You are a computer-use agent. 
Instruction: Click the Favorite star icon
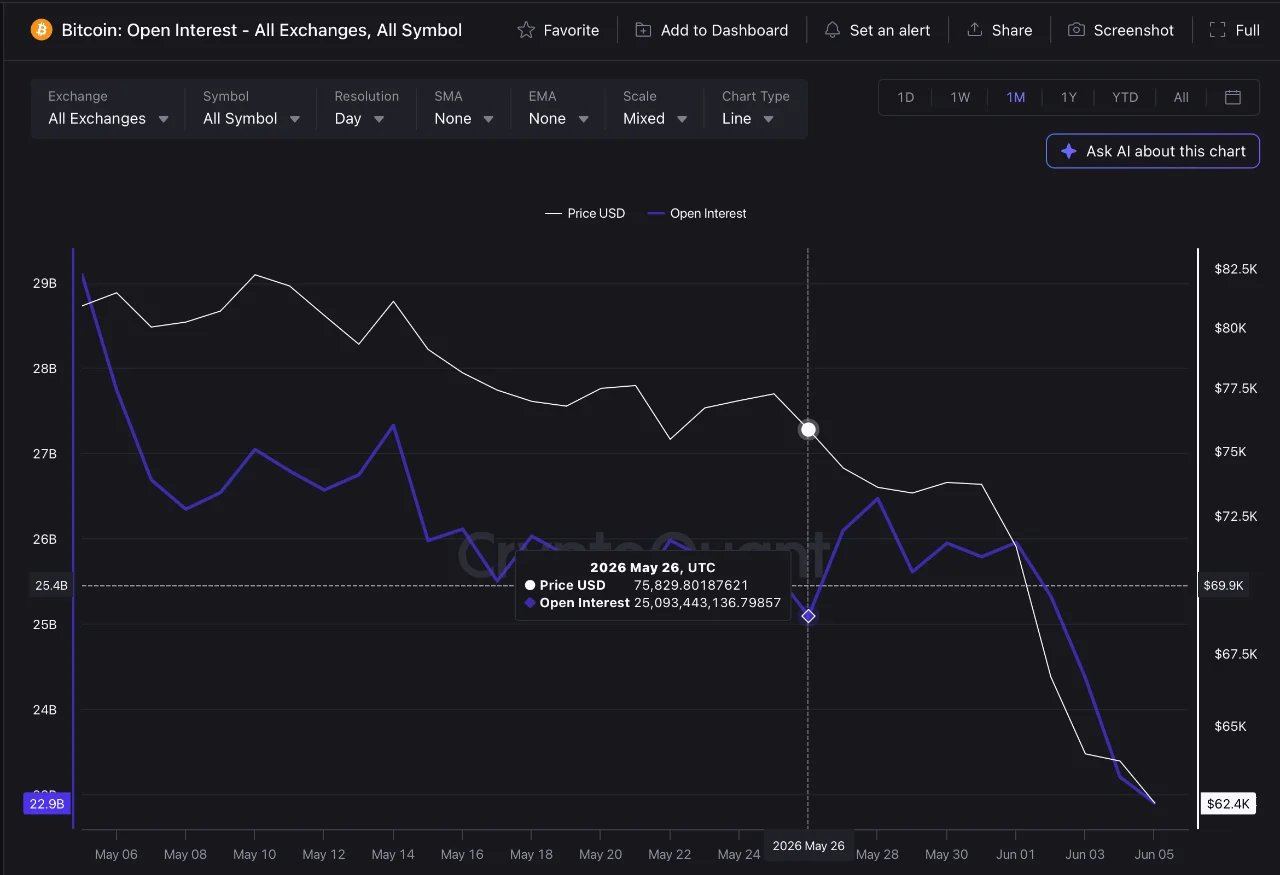(x=526, y=30)
